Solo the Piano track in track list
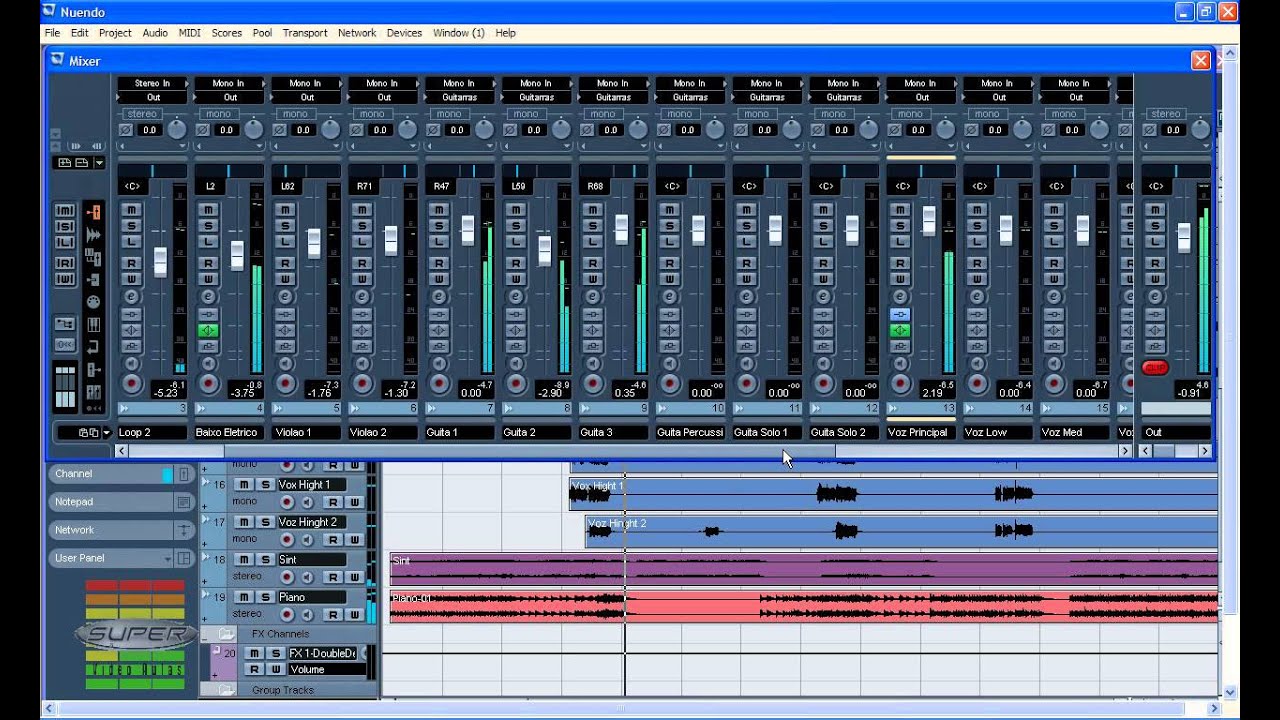This screenshot has width=1280, height=720. pyautogui.click(x=265, y=597)
